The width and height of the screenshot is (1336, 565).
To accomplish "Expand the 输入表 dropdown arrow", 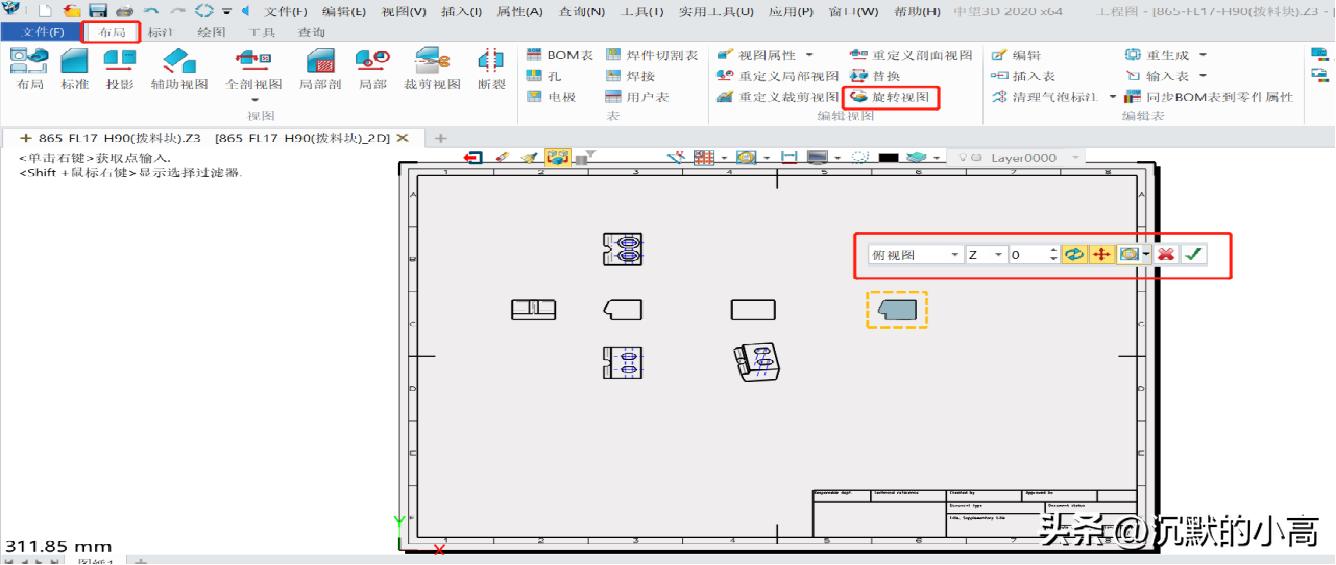I will (x=1203, y=76).
